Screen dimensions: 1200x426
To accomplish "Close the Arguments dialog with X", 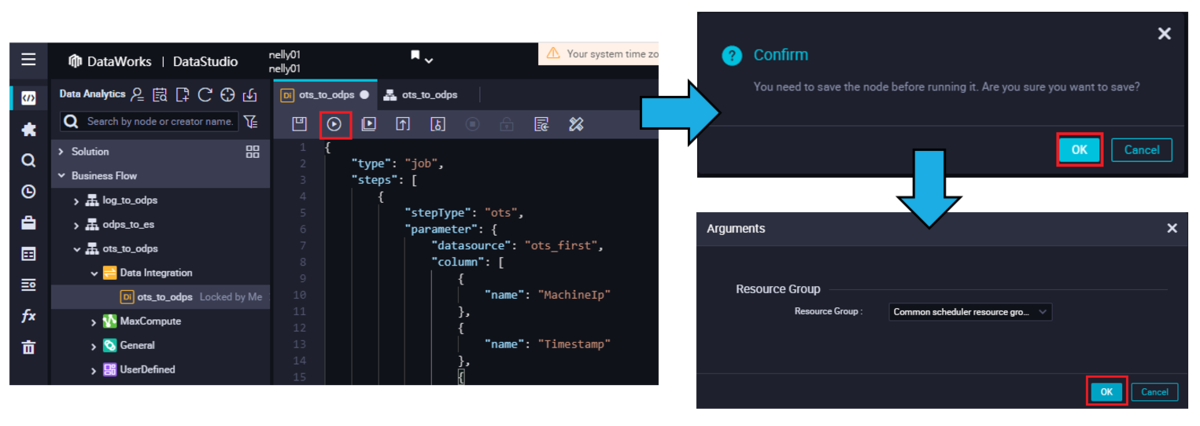I will pos(1172,229).
